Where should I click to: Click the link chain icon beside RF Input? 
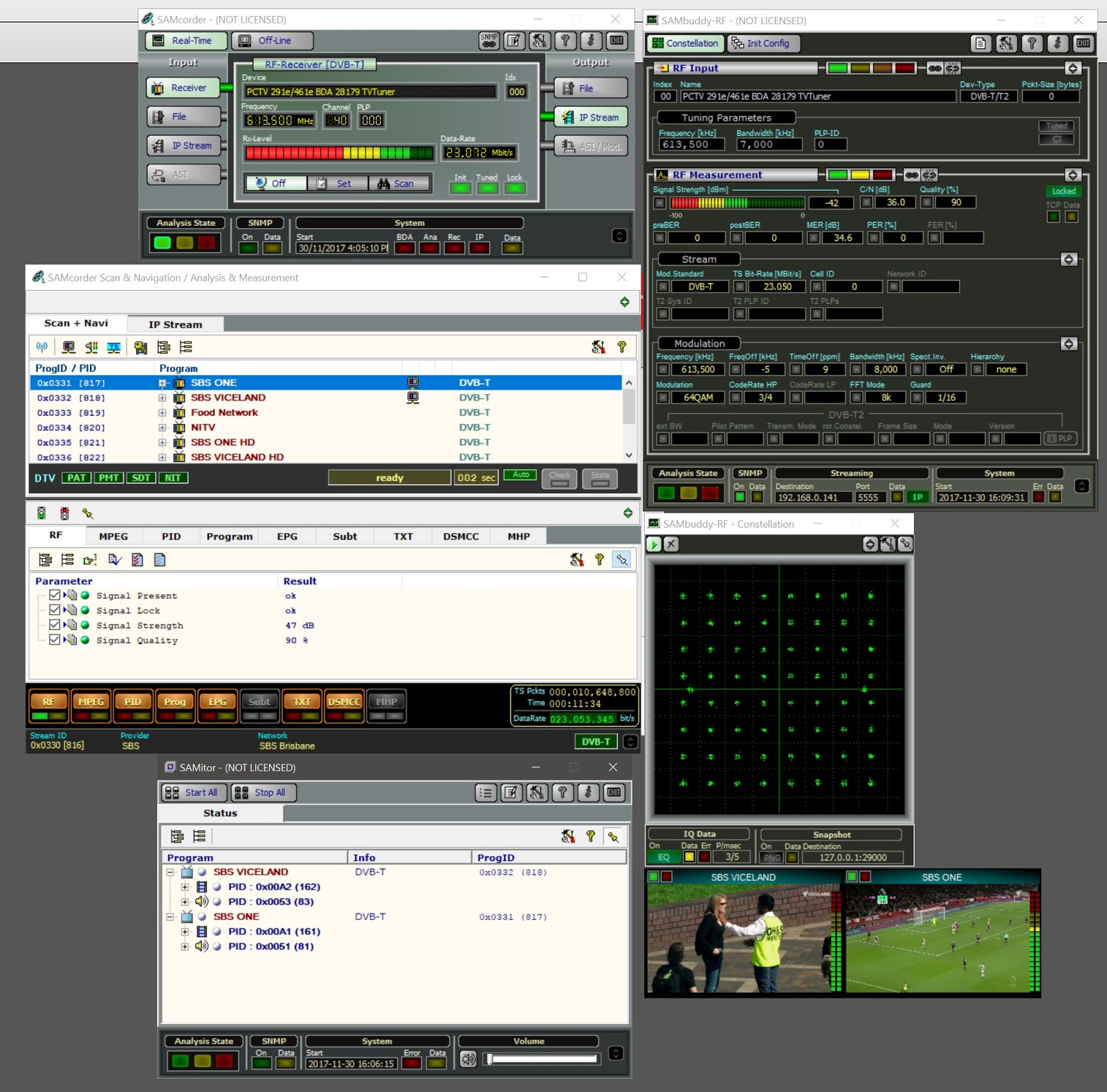tap(935, 68)
